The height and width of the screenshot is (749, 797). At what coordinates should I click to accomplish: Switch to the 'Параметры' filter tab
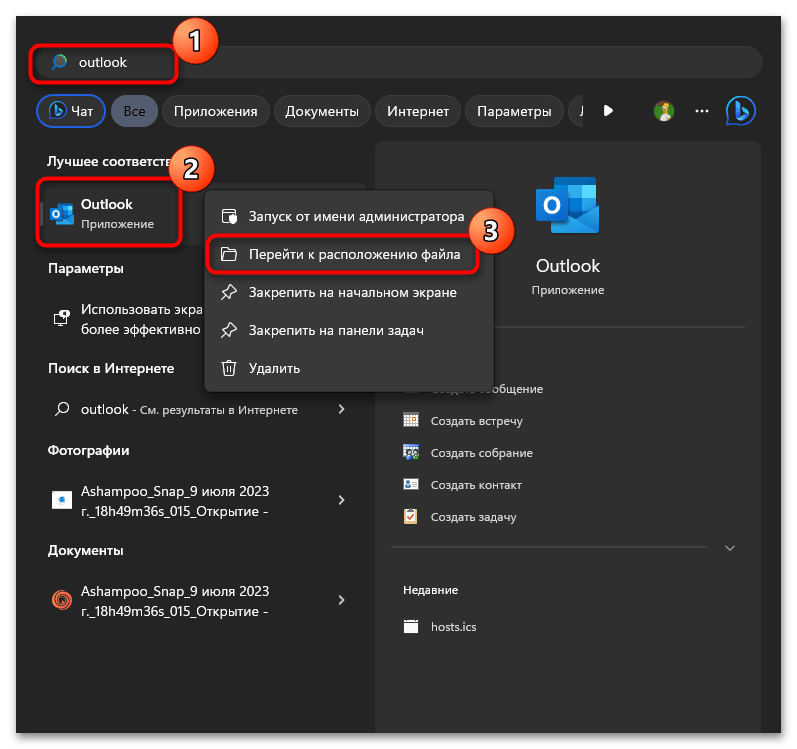tap(514, 111)
